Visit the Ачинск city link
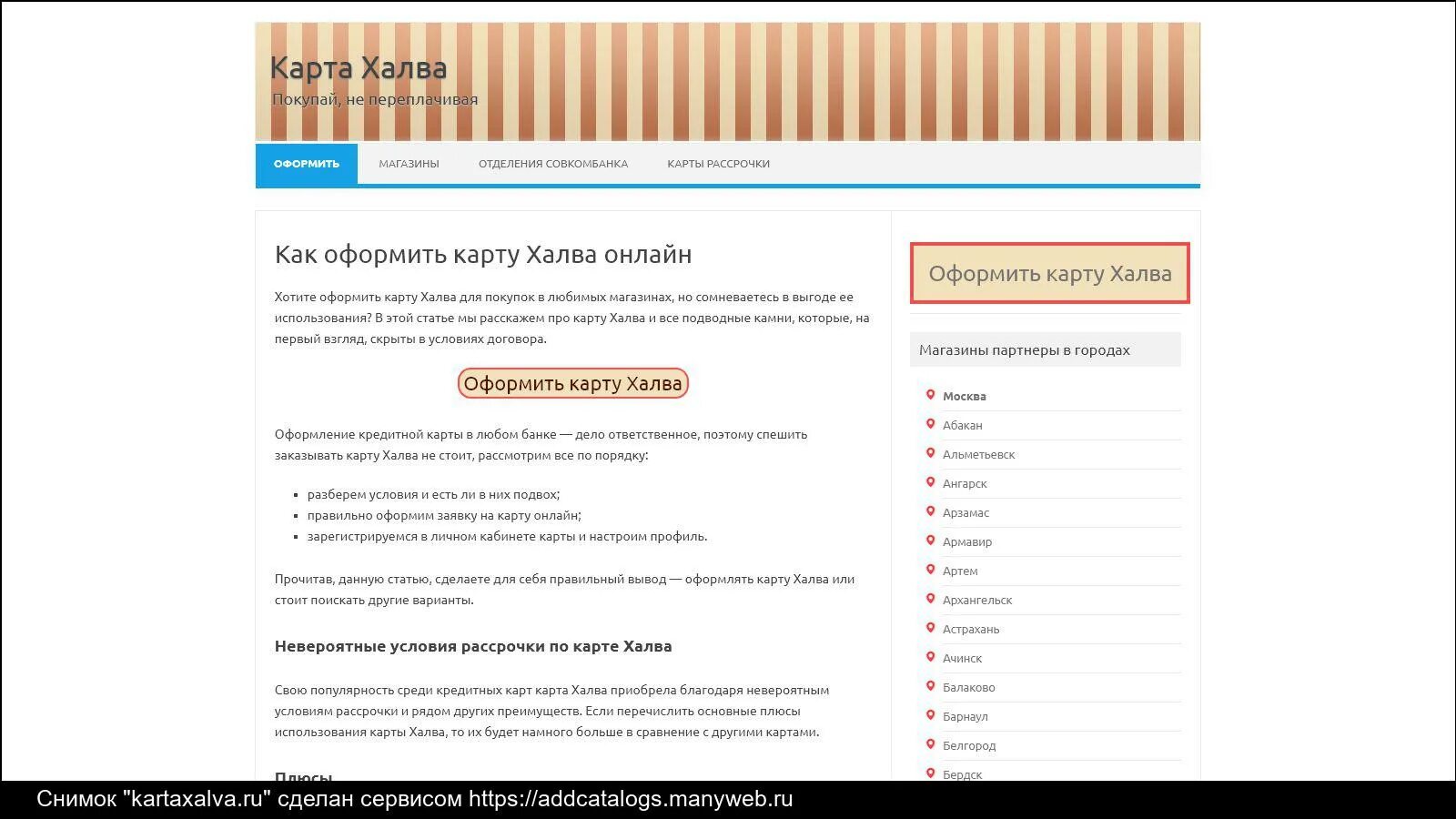 click(x=963, y=659)
